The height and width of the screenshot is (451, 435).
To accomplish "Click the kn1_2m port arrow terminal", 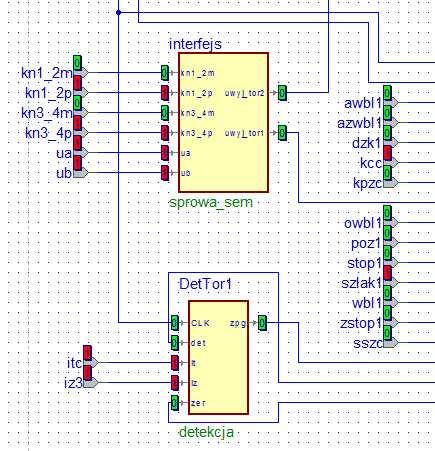I will pos(81,73).
